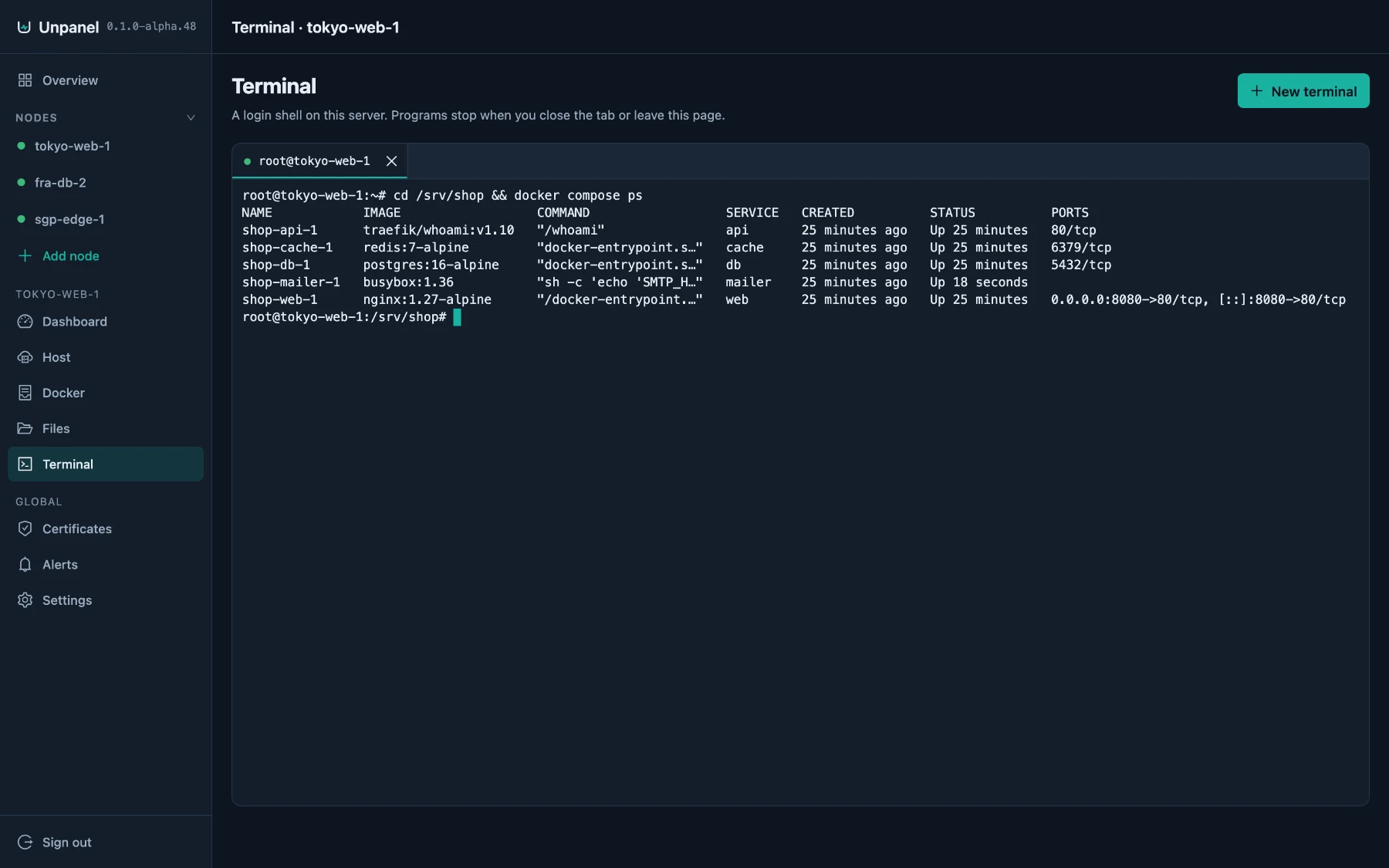Click the version label 0.1.0-alpha.48
Viewport: 1389px width, 868px height.
(x=151, y=26)
